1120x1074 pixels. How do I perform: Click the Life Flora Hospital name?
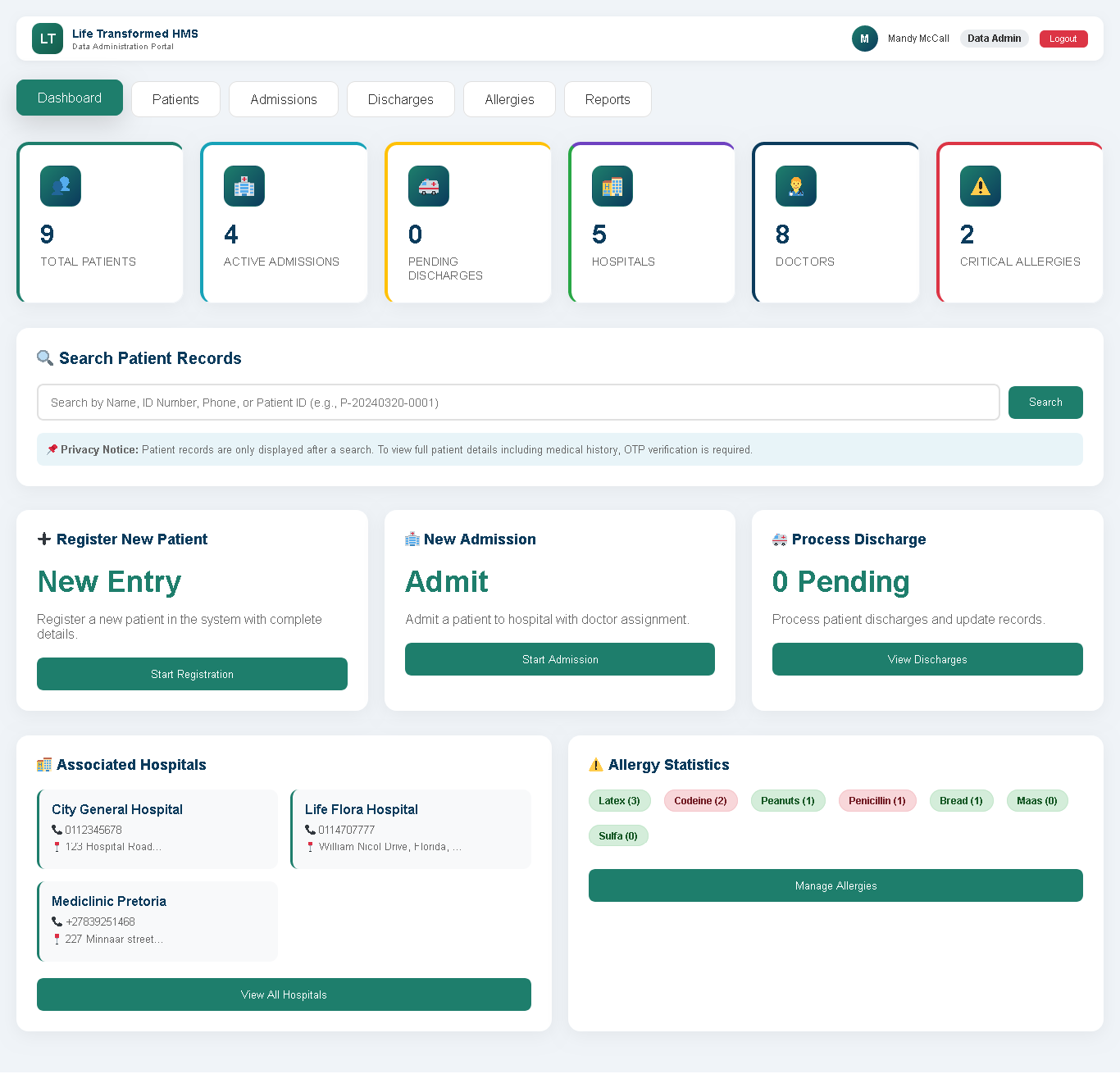point(362,809)
